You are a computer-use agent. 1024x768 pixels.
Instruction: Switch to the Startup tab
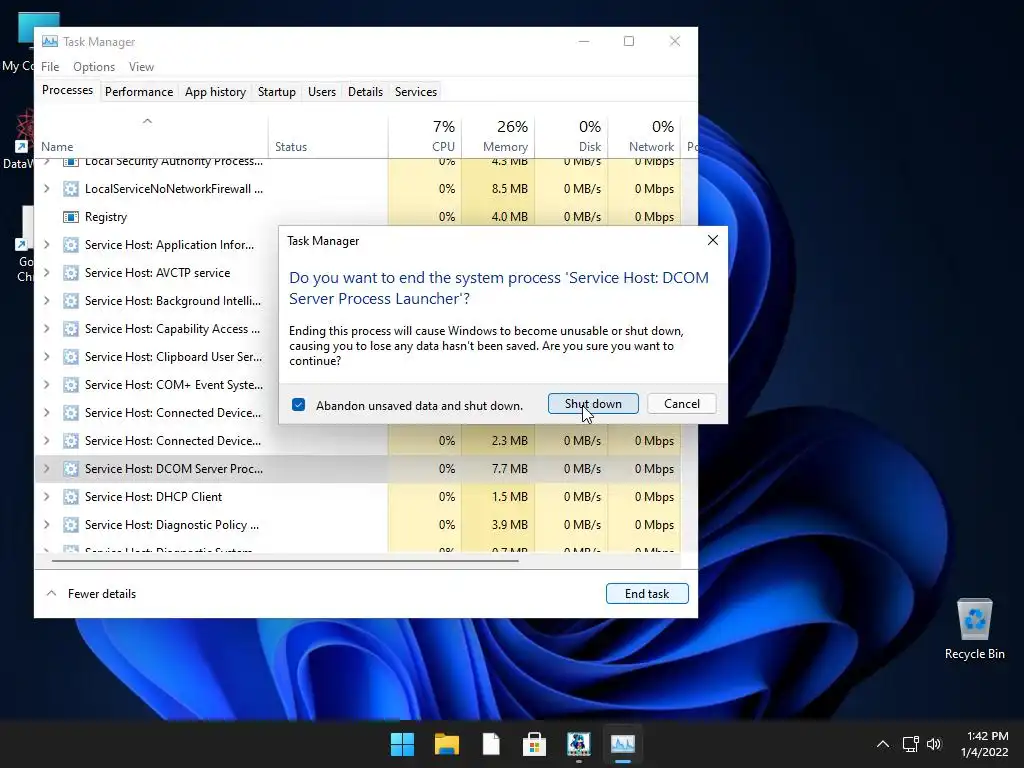point(276,92)
